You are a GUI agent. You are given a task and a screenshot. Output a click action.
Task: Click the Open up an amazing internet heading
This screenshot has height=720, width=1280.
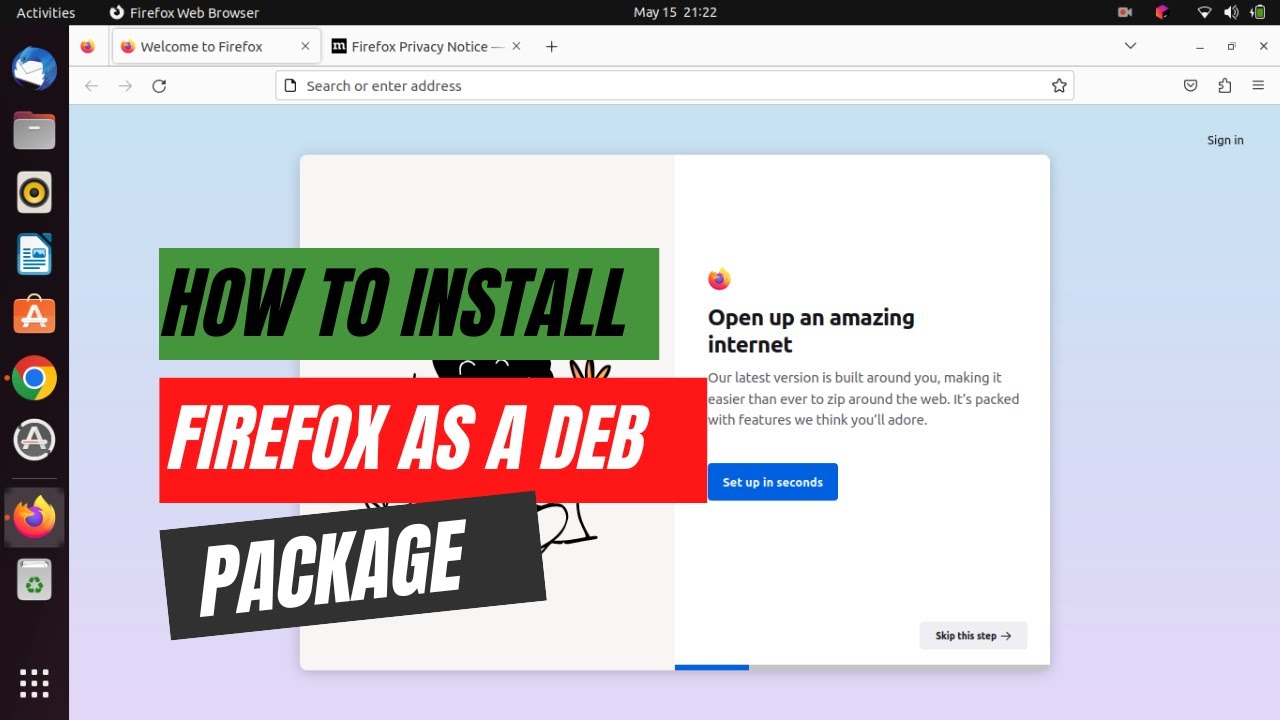(811, 331)
